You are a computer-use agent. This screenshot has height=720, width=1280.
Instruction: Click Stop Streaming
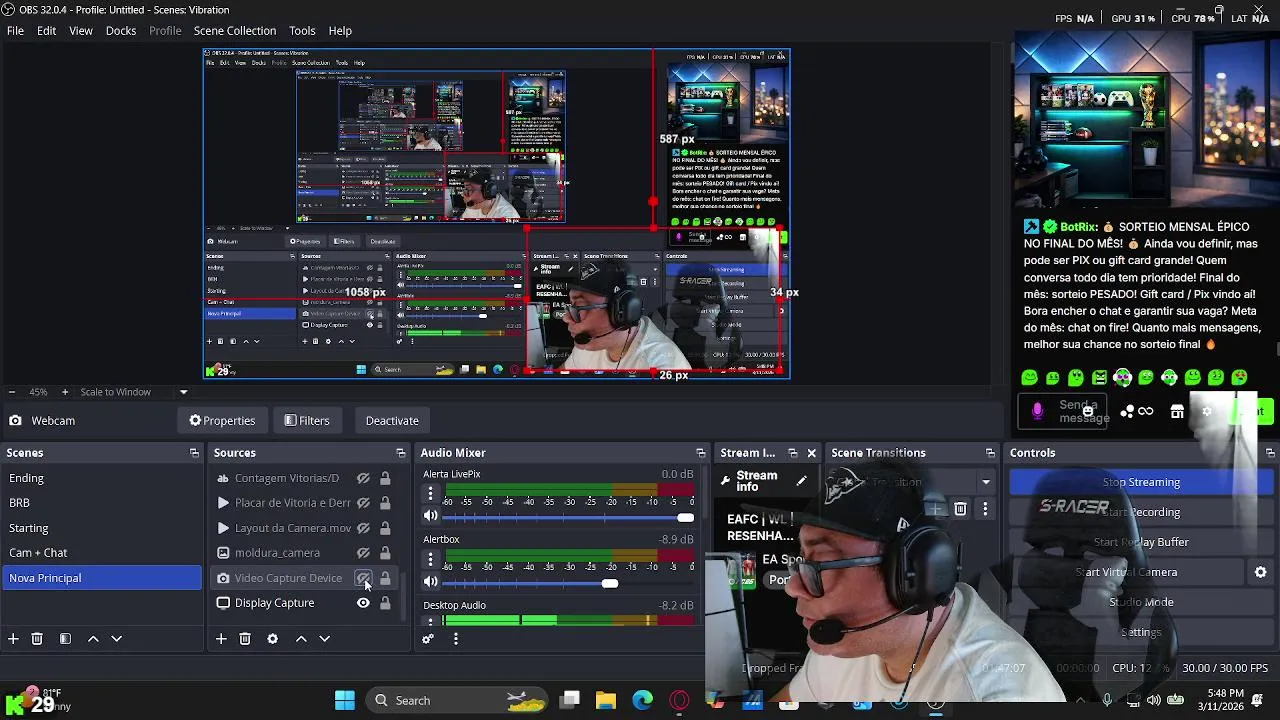click(x=1141, y=482)
